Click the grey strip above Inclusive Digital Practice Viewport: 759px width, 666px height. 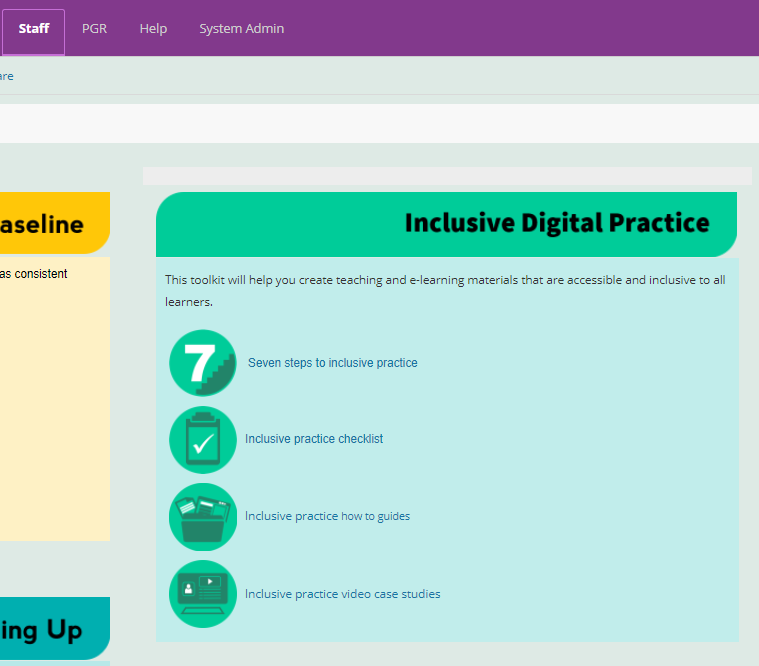click(x=446, y=176)
